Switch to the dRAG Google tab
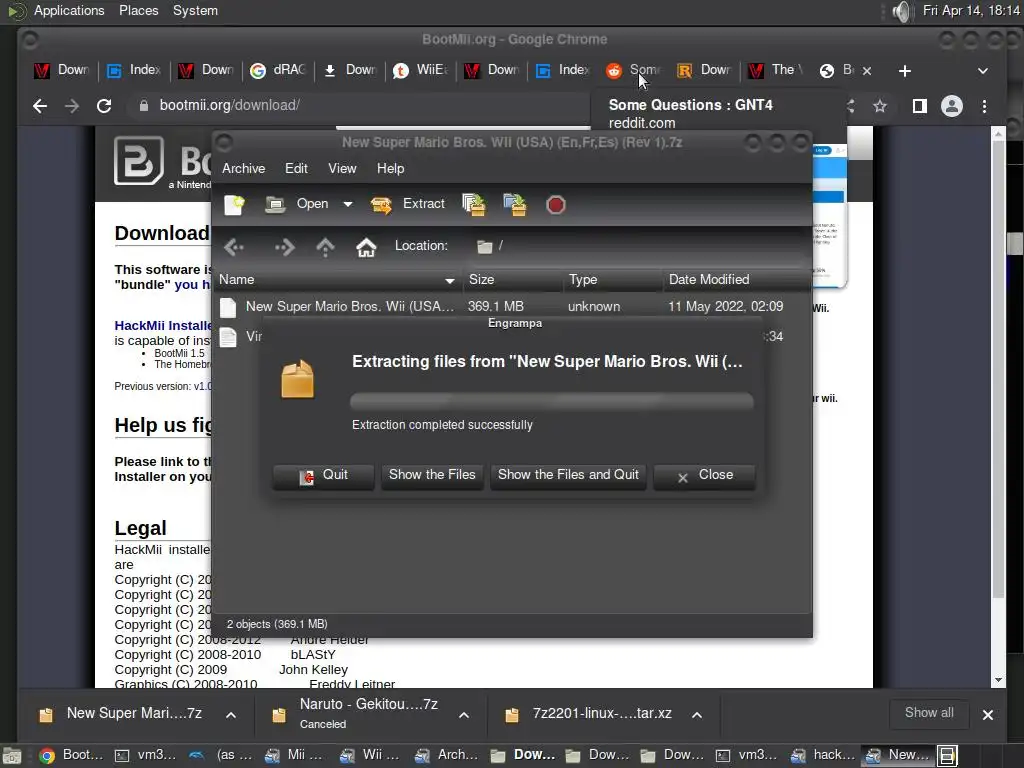Screen dimensions: 1024x768 279,70
